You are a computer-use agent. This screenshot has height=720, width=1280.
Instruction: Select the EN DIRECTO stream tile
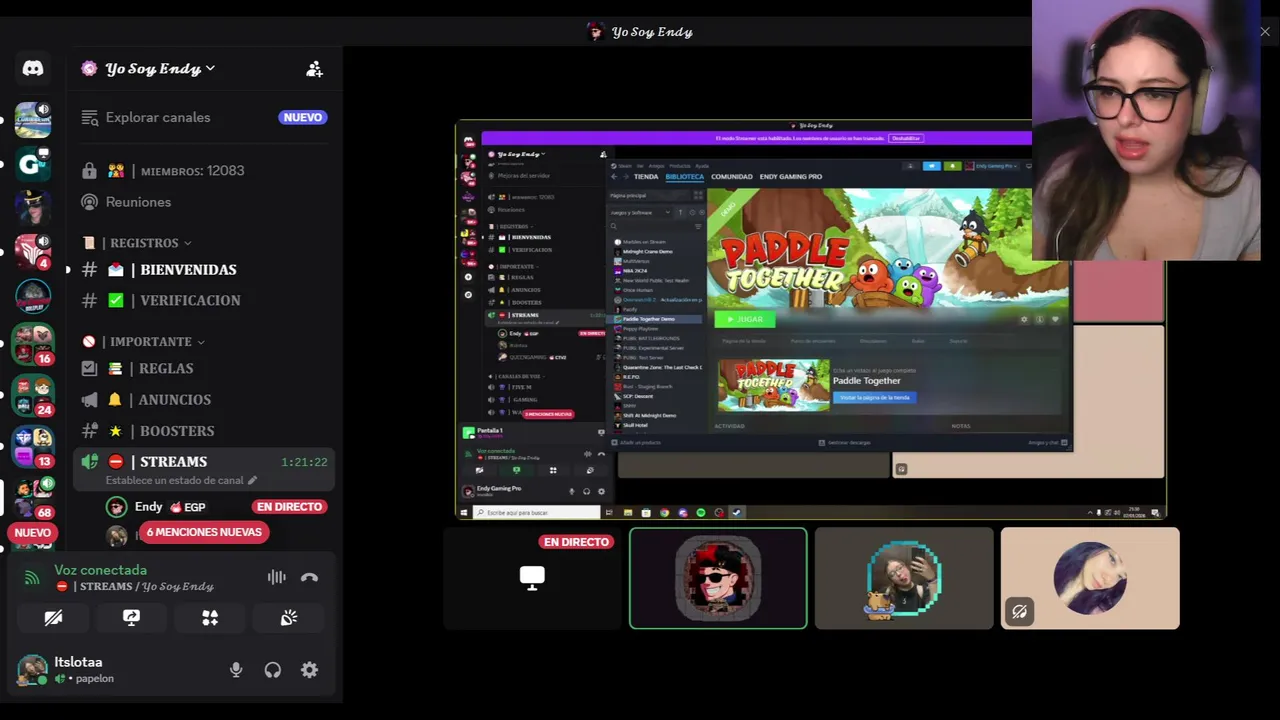(x=532, y=579)
